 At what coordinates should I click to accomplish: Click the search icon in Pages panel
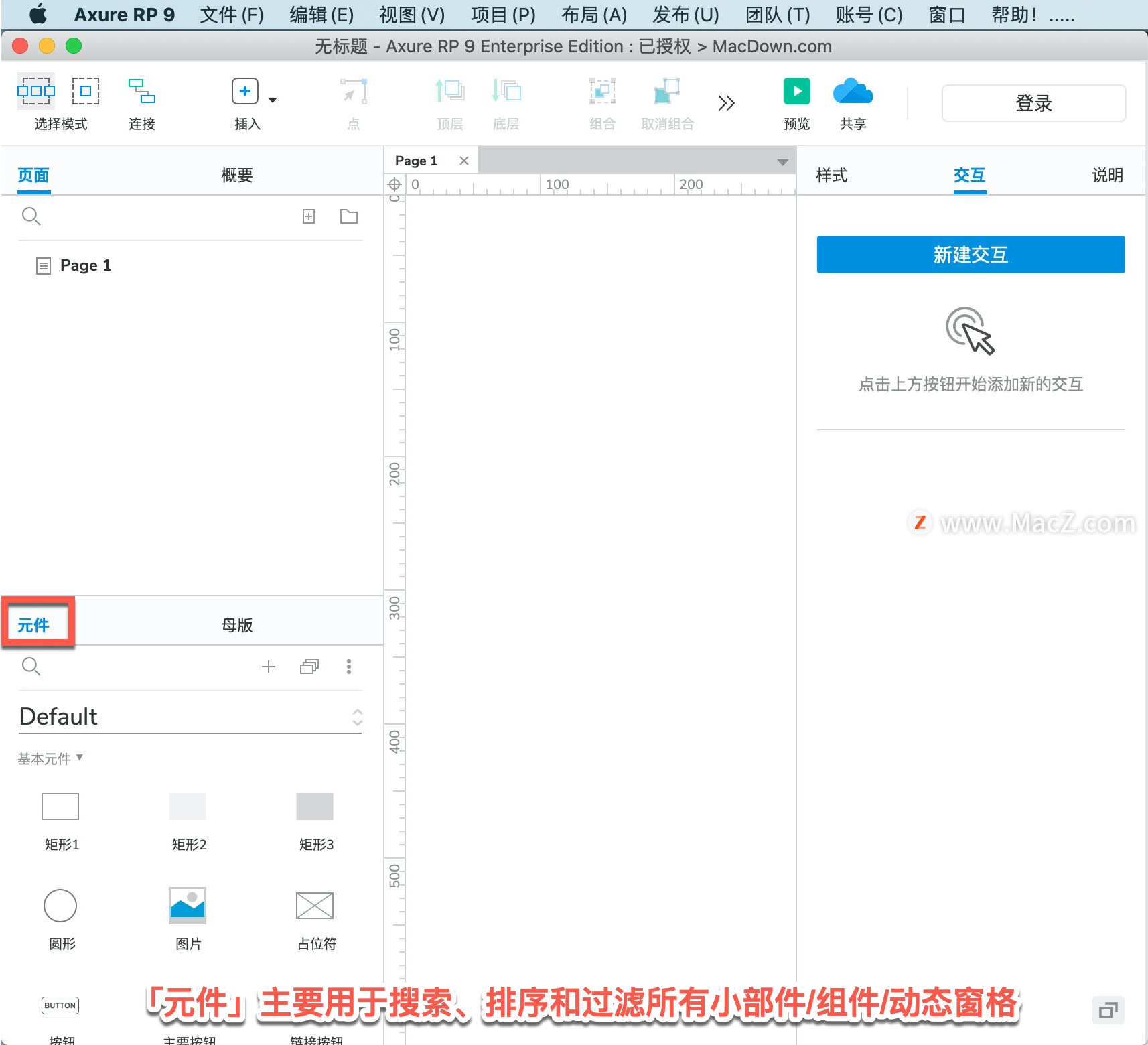coord(31,216)
